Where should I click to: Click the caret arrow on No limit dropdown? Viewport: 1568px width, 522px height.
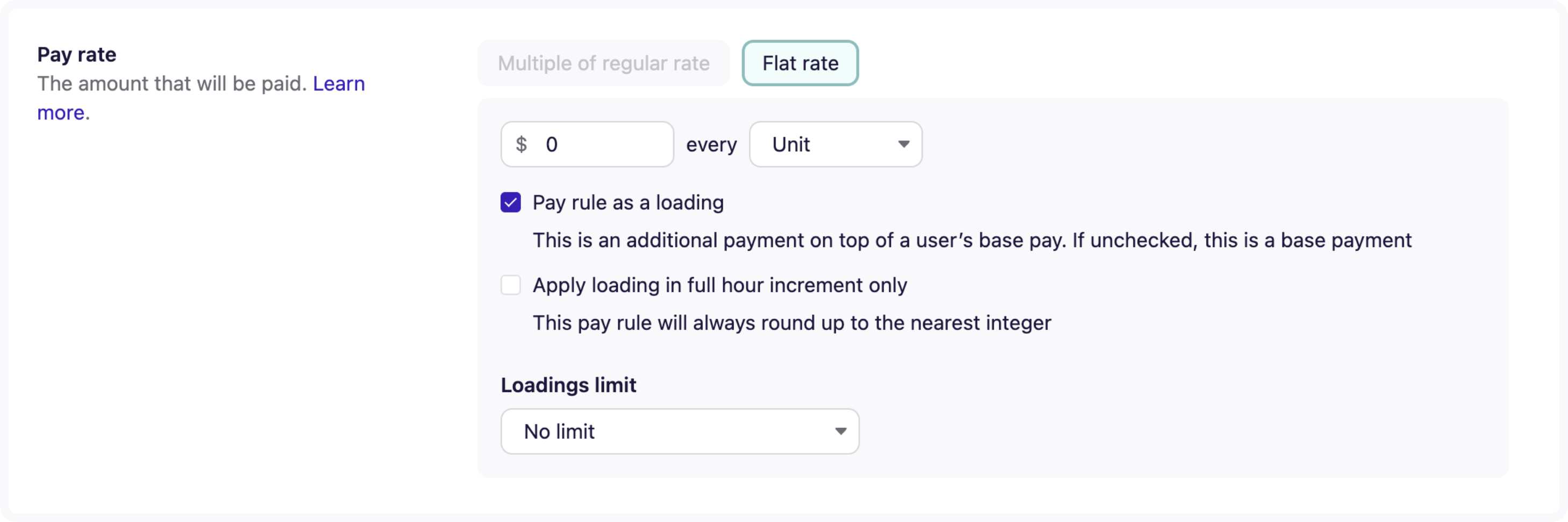coord(840,431)
